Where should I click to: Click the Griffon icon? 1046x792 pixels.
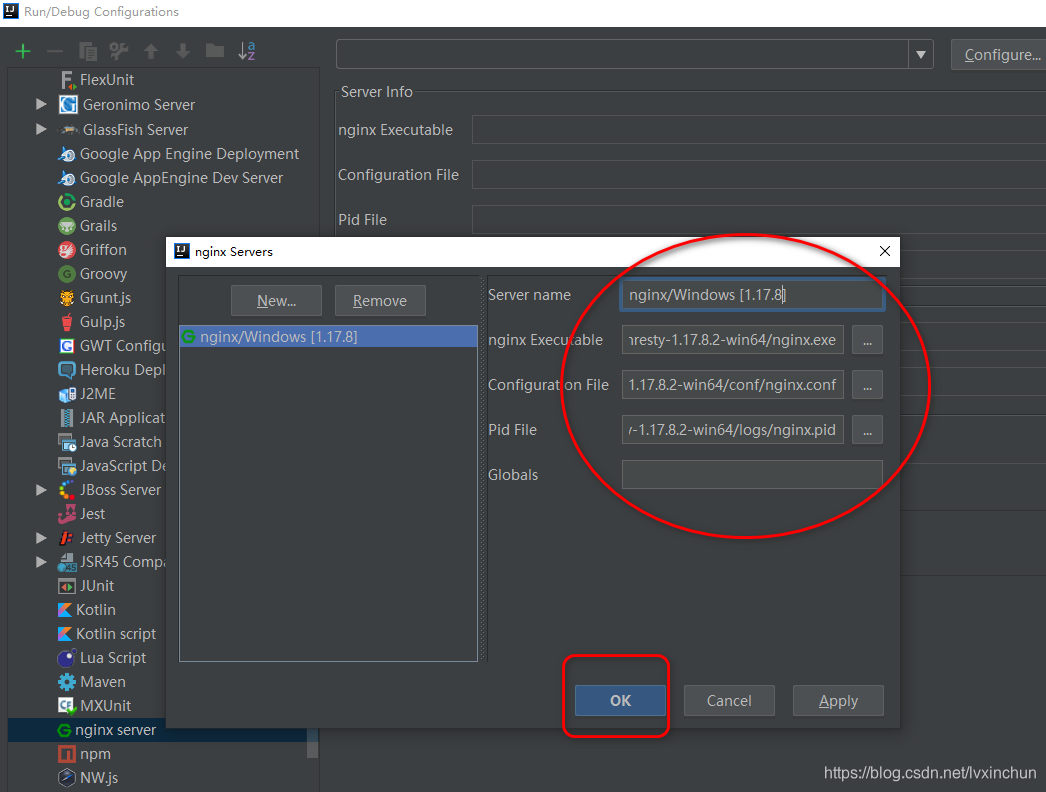click(67, 250)
